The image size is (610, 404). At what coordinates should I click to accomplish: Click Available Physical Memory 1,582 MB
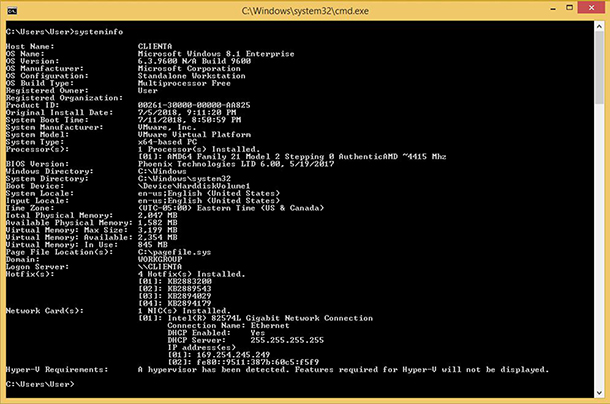[x=158, y=223]
